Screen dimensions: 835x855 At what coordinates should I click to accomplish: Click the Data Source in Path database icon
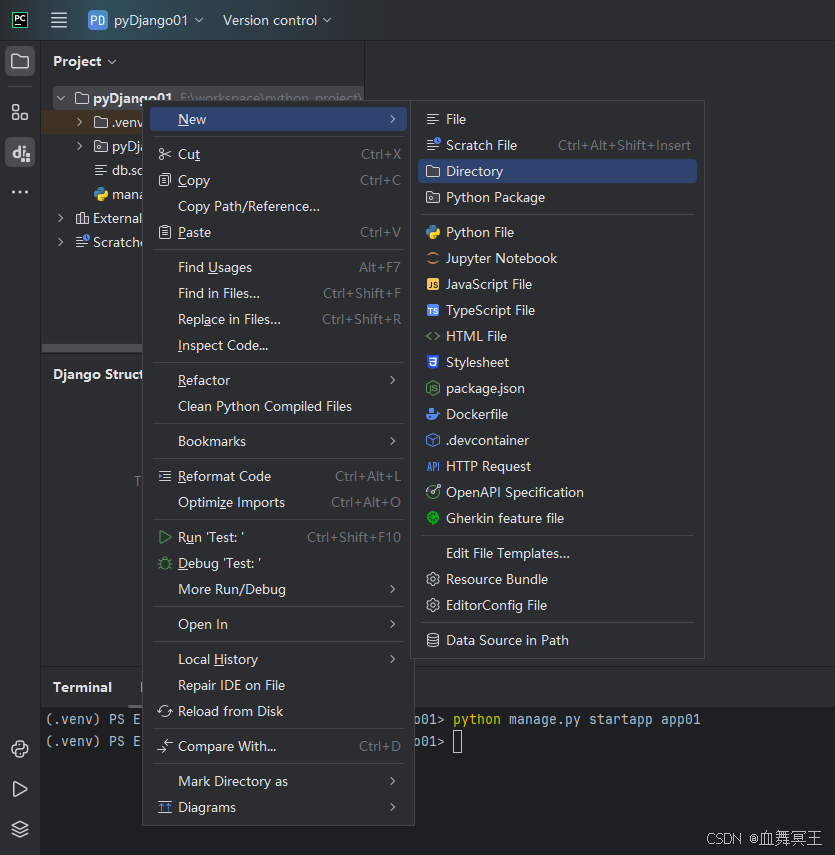coord(433,640)
